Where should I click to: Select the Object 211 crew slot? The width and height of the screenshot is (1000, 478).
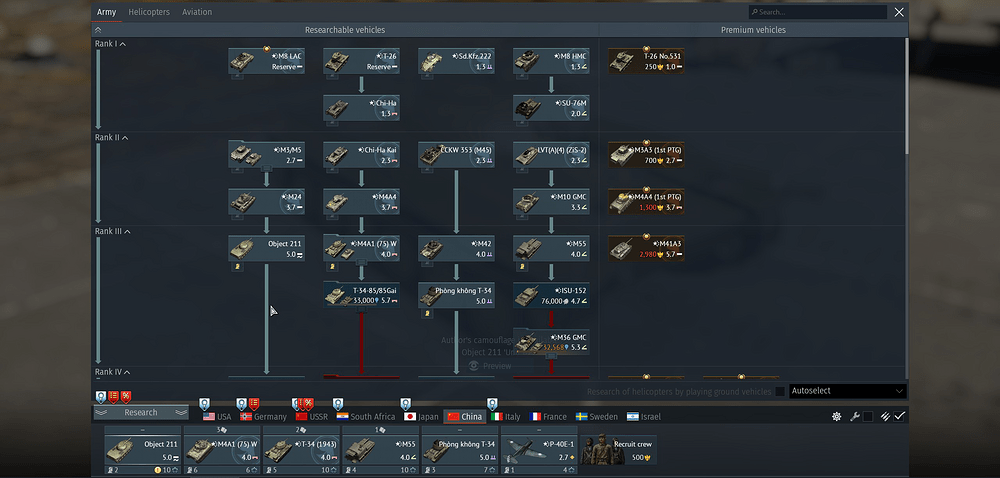(142, 451)
